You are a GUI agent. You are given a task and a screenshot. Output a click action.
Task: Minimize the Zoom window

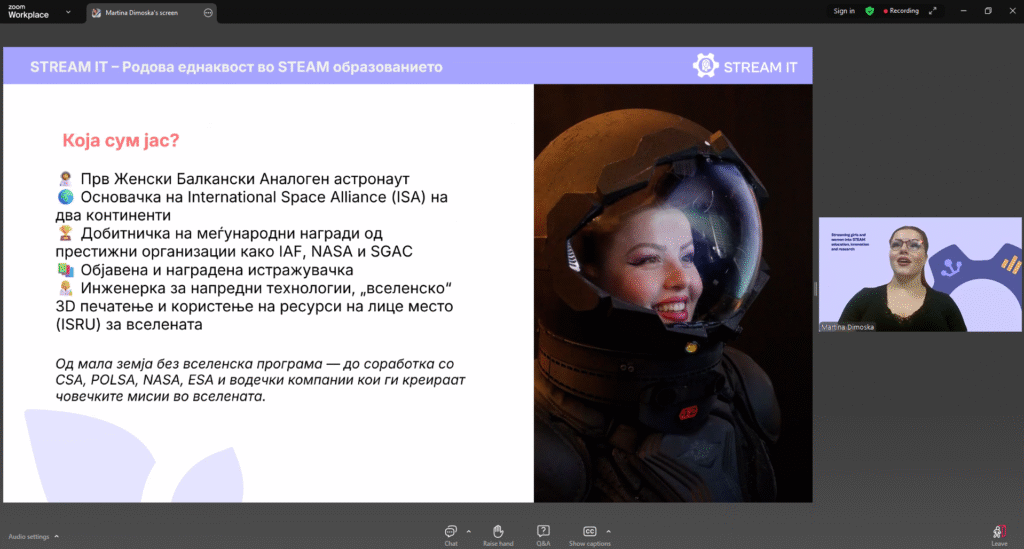click(963, 11)
